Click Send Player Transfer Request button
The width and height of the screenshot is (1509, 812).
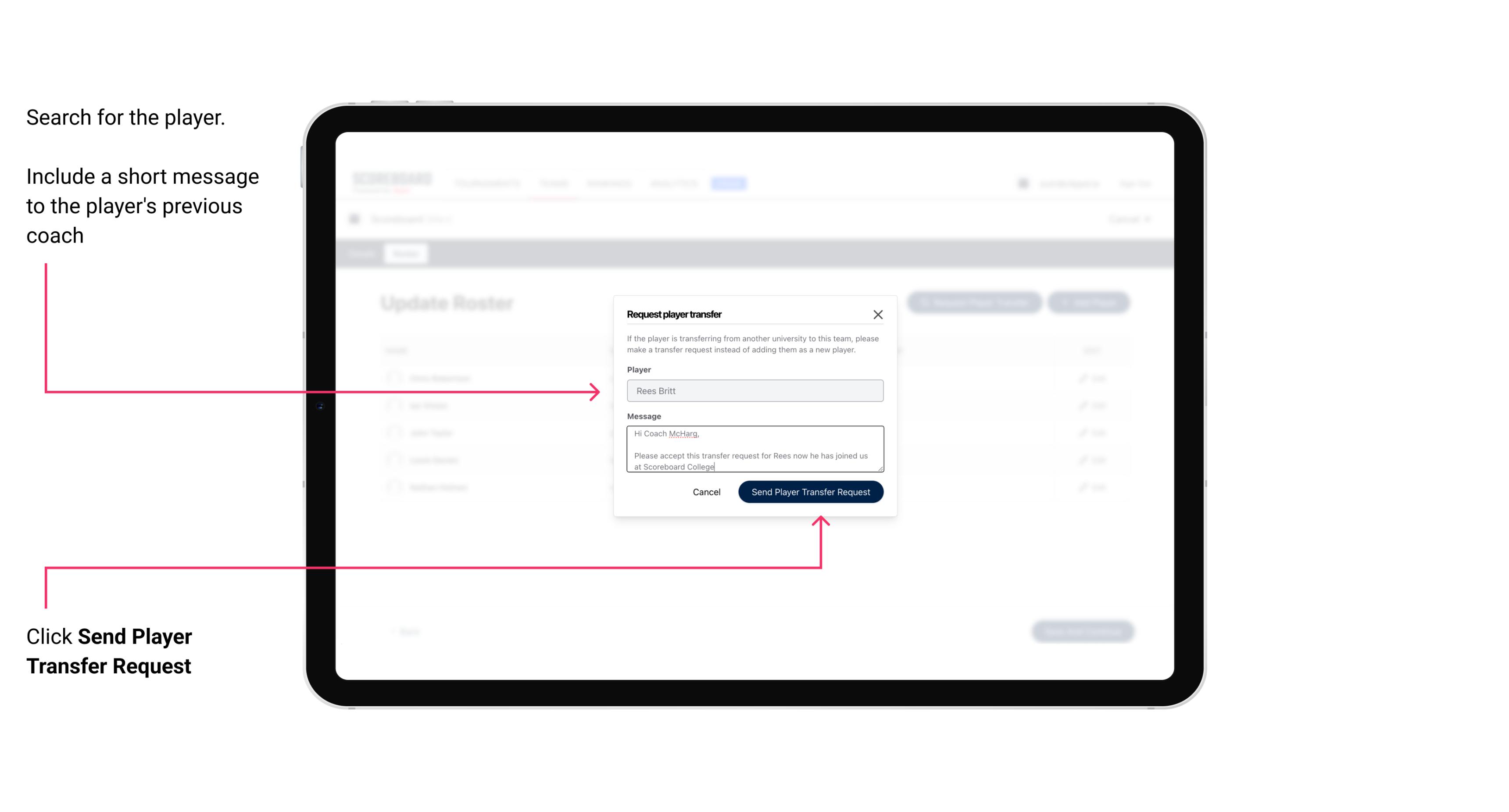810,491
